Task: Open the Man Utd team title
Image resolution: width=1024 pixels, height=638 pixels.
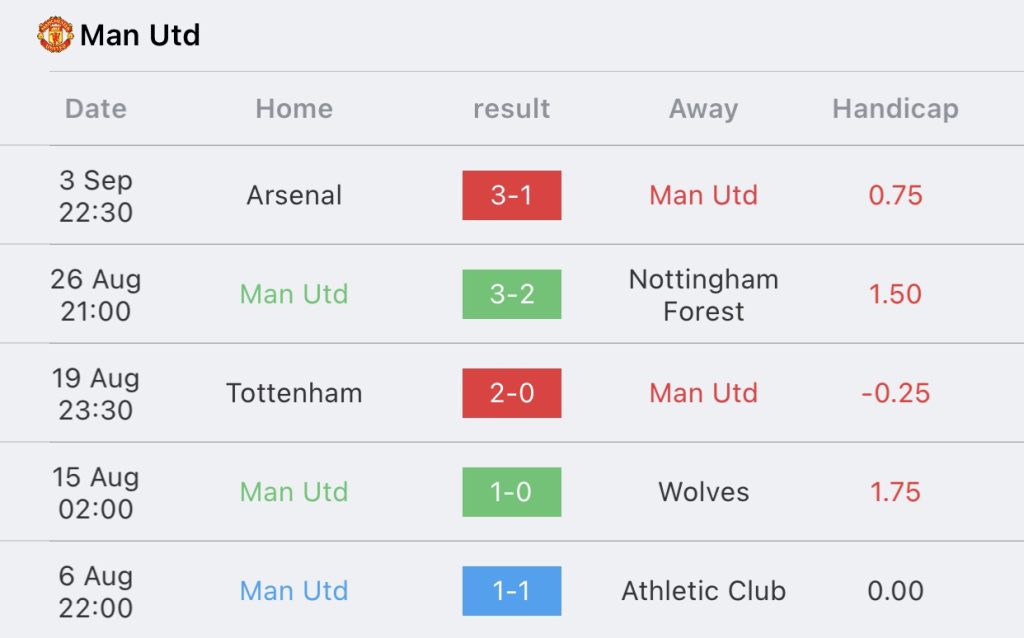Action: pyautogui.click(x=140, y=35)
